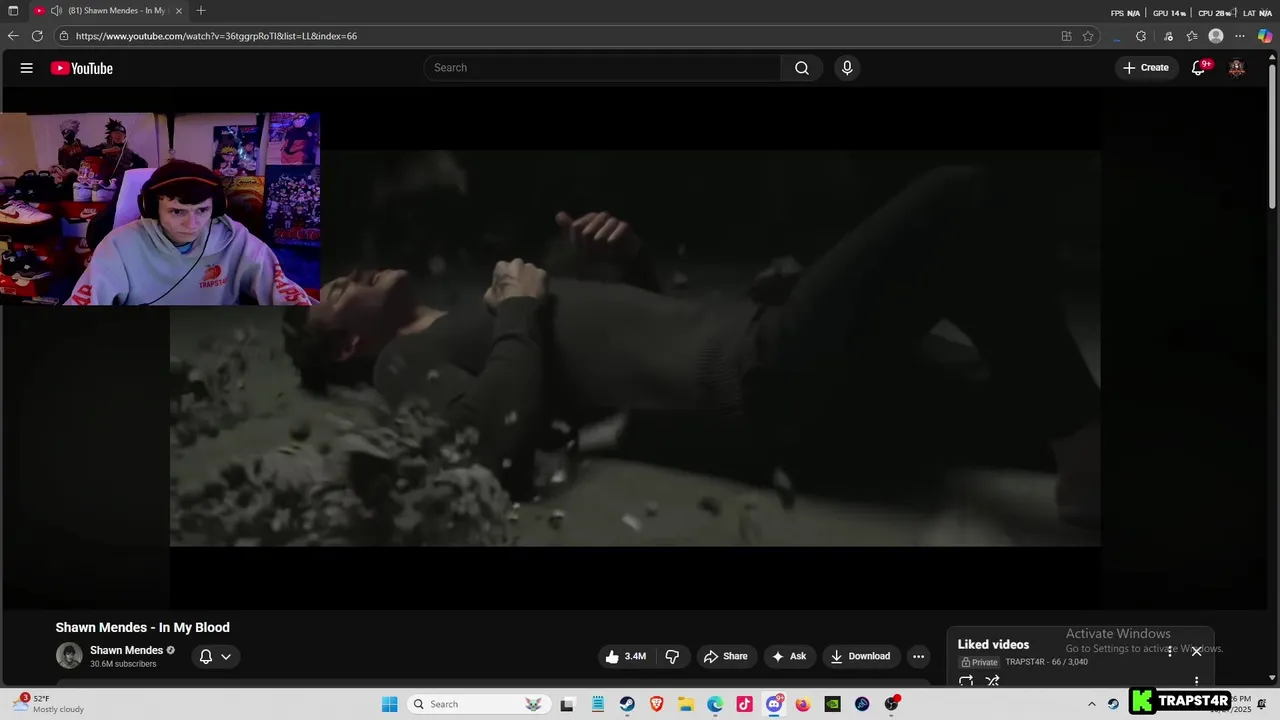
Task: Open more actions ellipsis below video
Action: tap(918, 656)
